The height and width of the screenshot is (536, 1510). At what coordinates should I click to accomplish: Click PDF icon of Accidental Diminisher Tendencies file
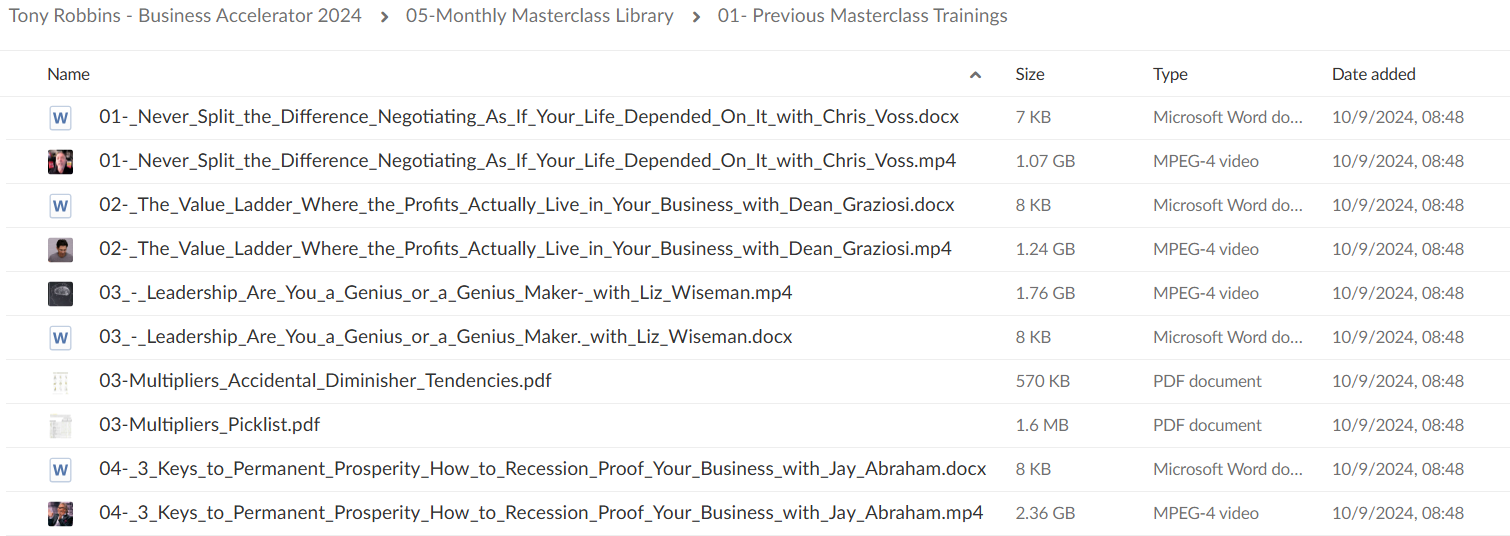(x=60, y=382)
